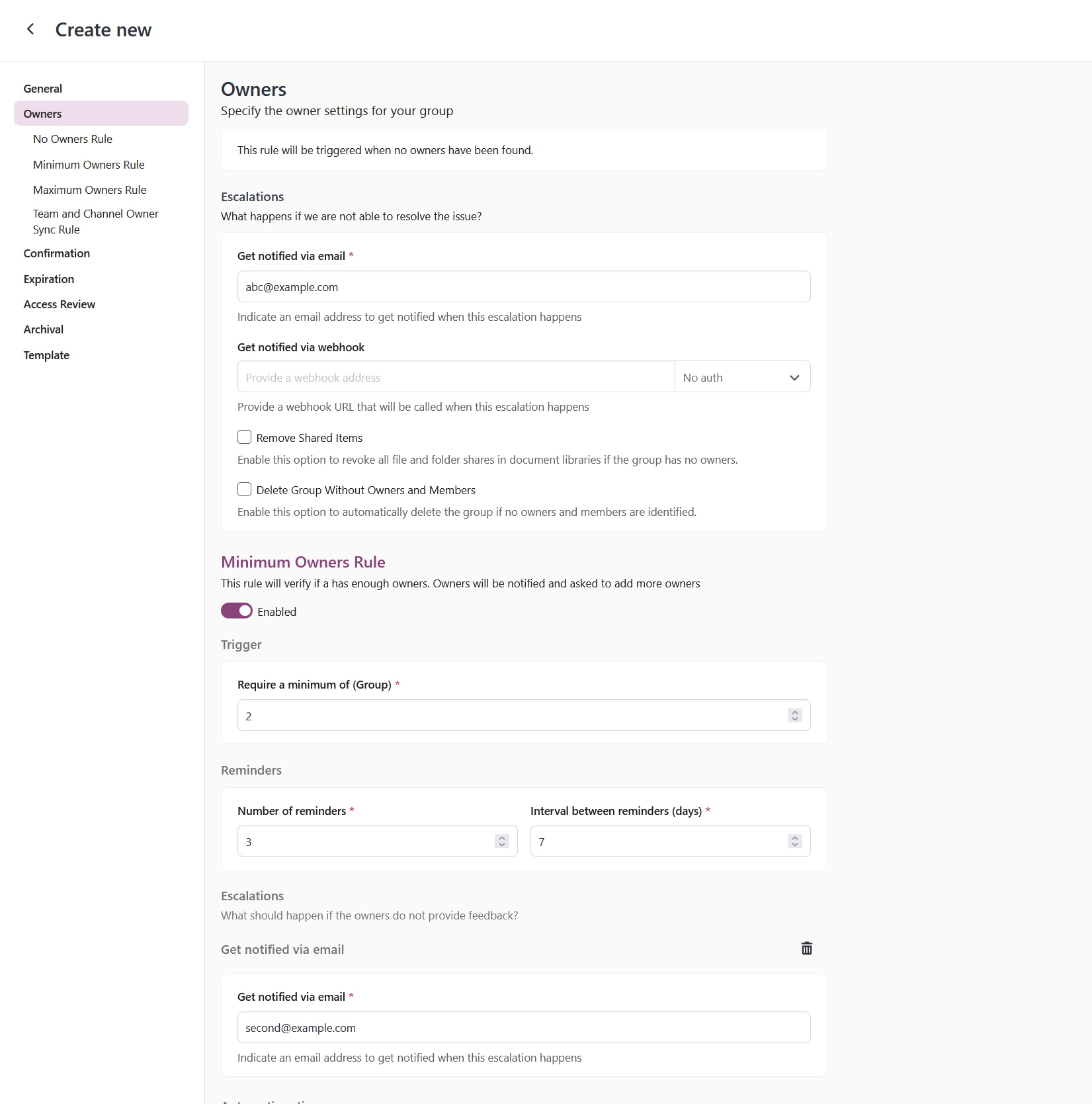The image size is (1092, 1104).
Task: Go to the Expiration settings
Action: tap(48, 279)
